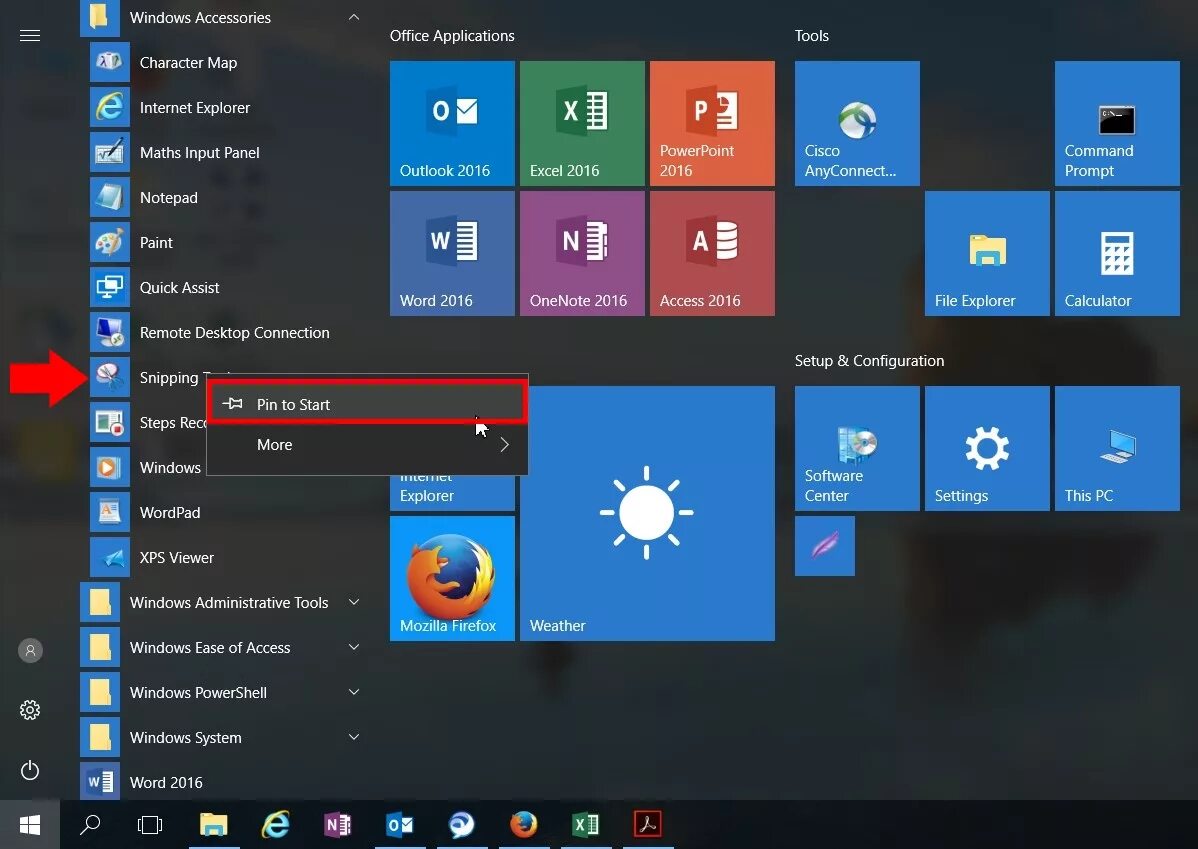Open XPS Viewer
Screen dimensions: 1198x849
pos(222,558)
